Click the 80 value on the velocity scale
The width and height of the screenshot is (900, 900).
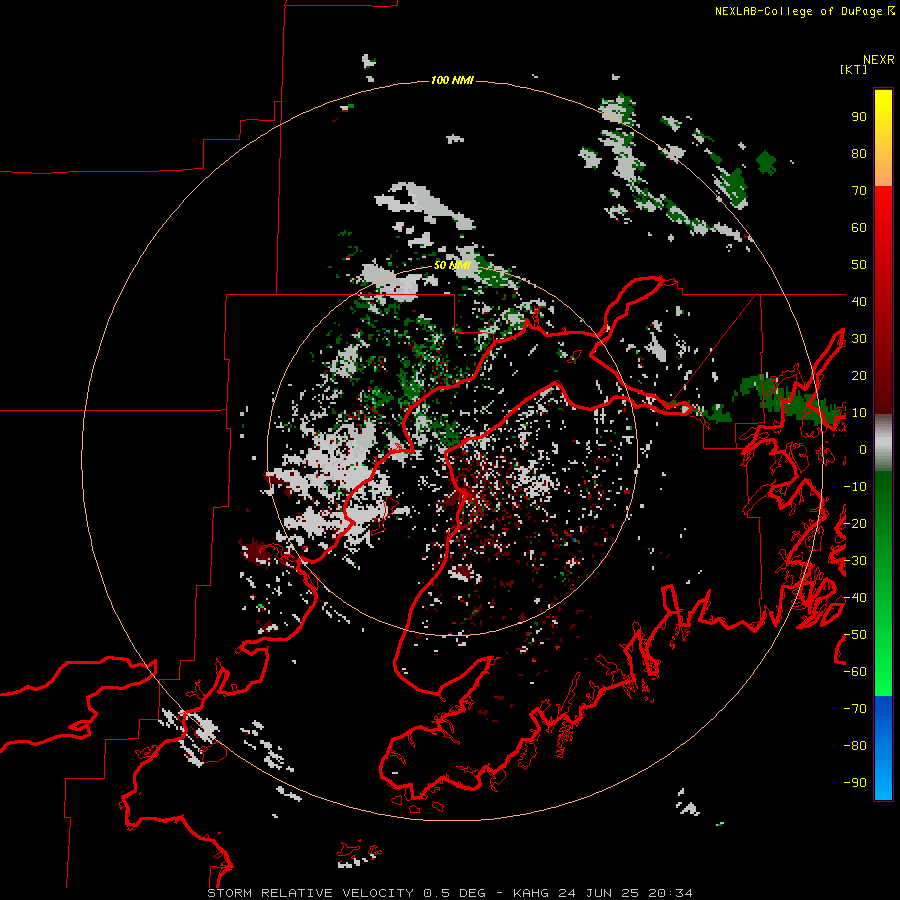(x=859, y=154)
